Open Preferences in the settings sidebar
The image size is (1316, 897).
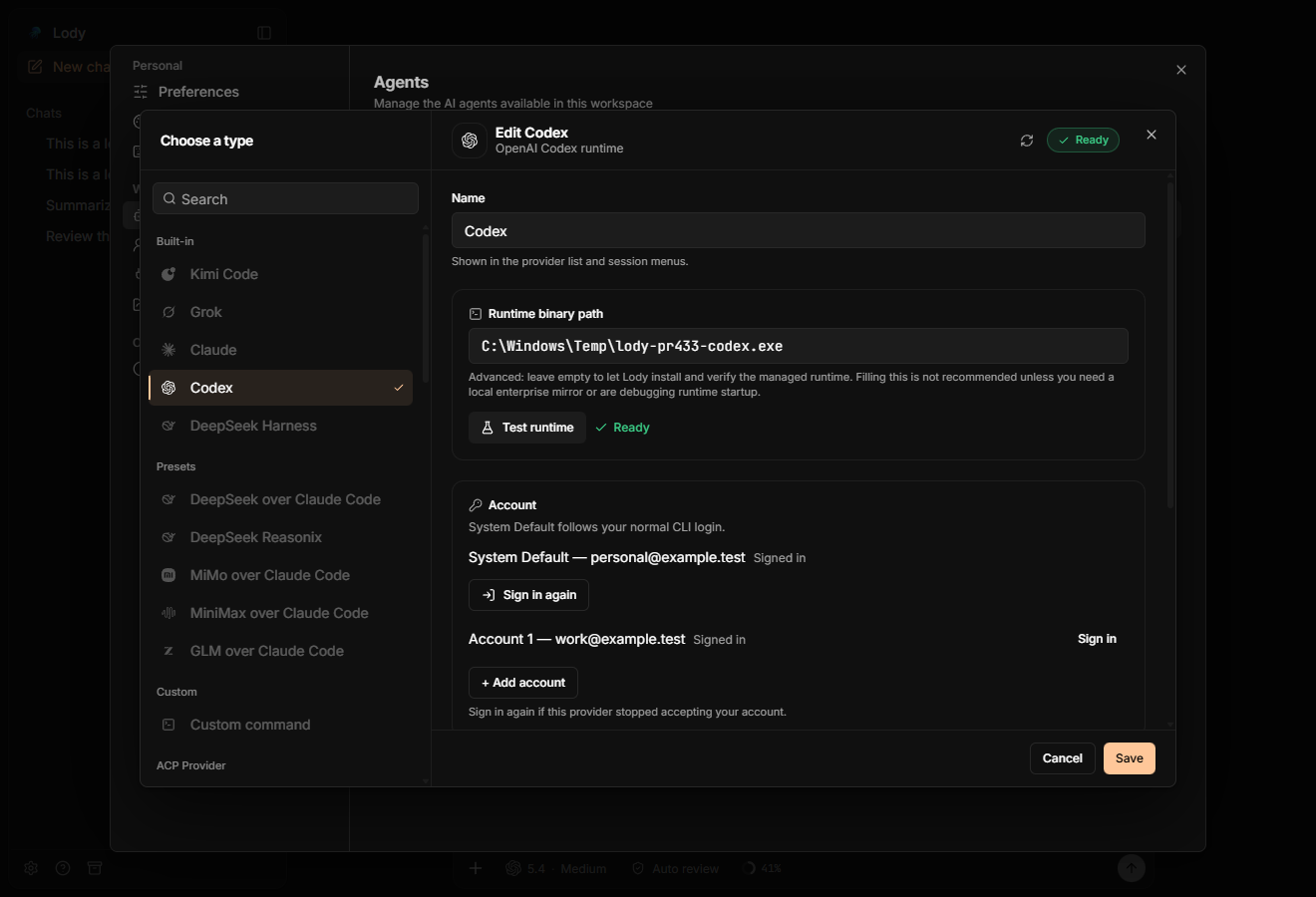click(x=198, y=92)
